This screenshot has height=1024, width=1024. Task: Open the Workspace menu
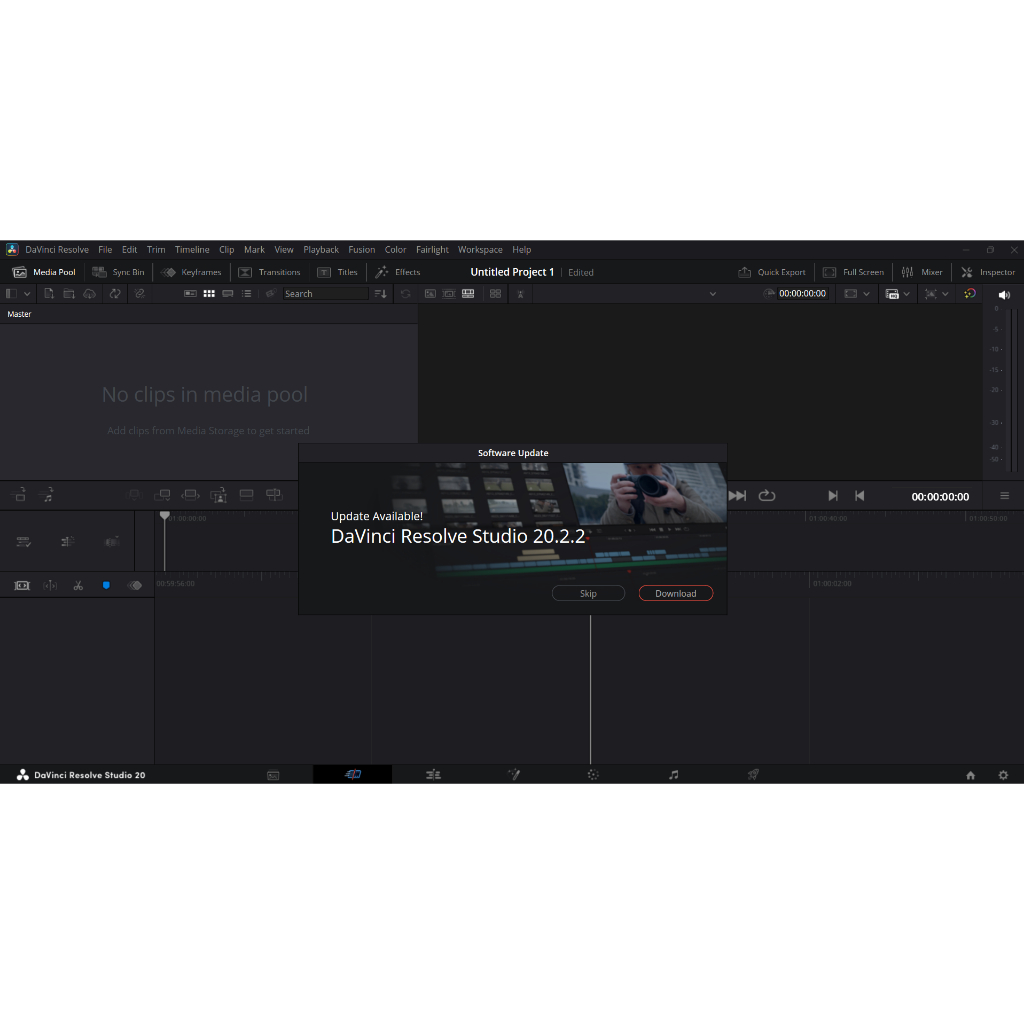[x=480, y=249]
